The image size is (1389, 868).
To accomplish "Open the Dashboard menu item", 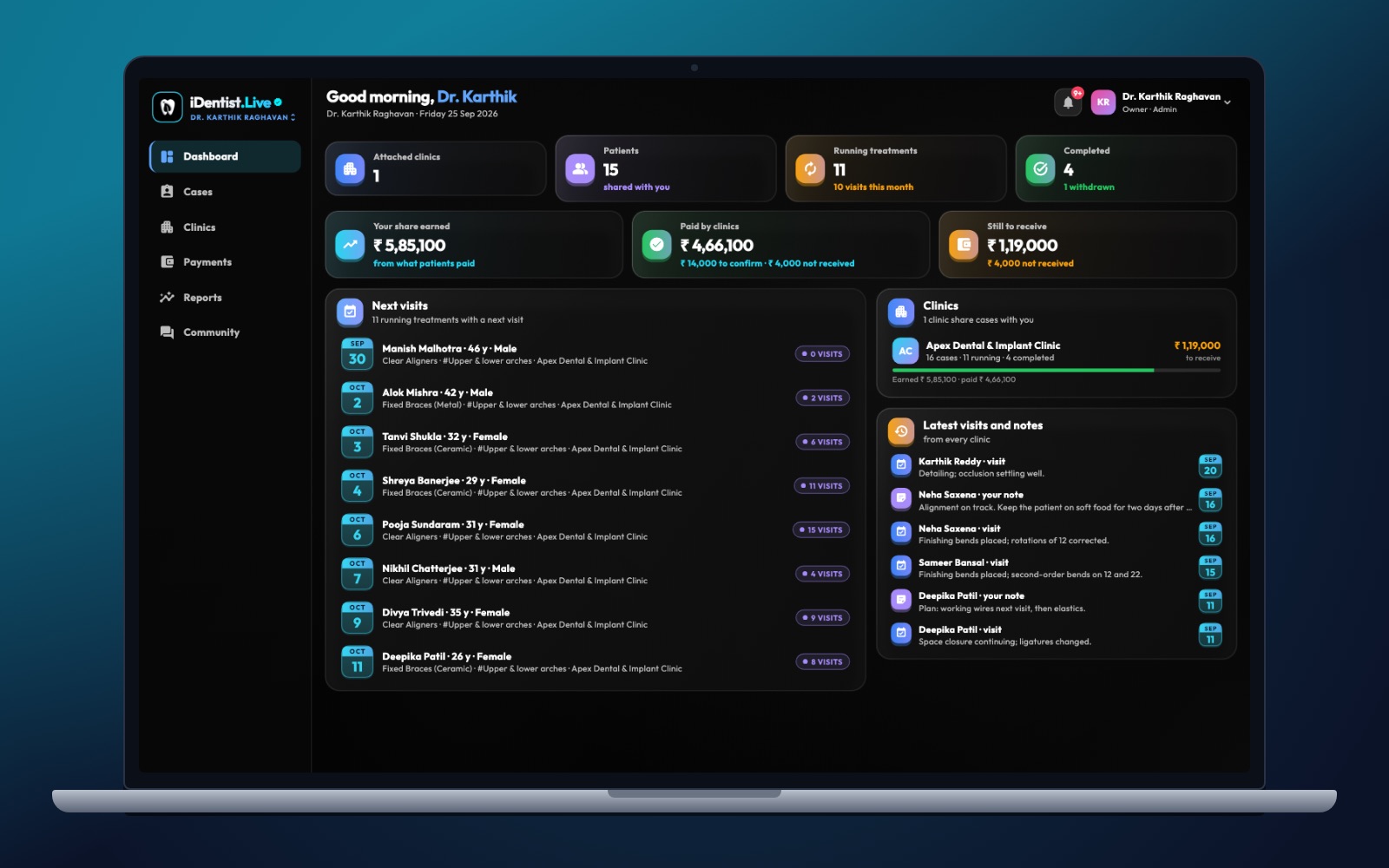I will [x=225, y=157].
